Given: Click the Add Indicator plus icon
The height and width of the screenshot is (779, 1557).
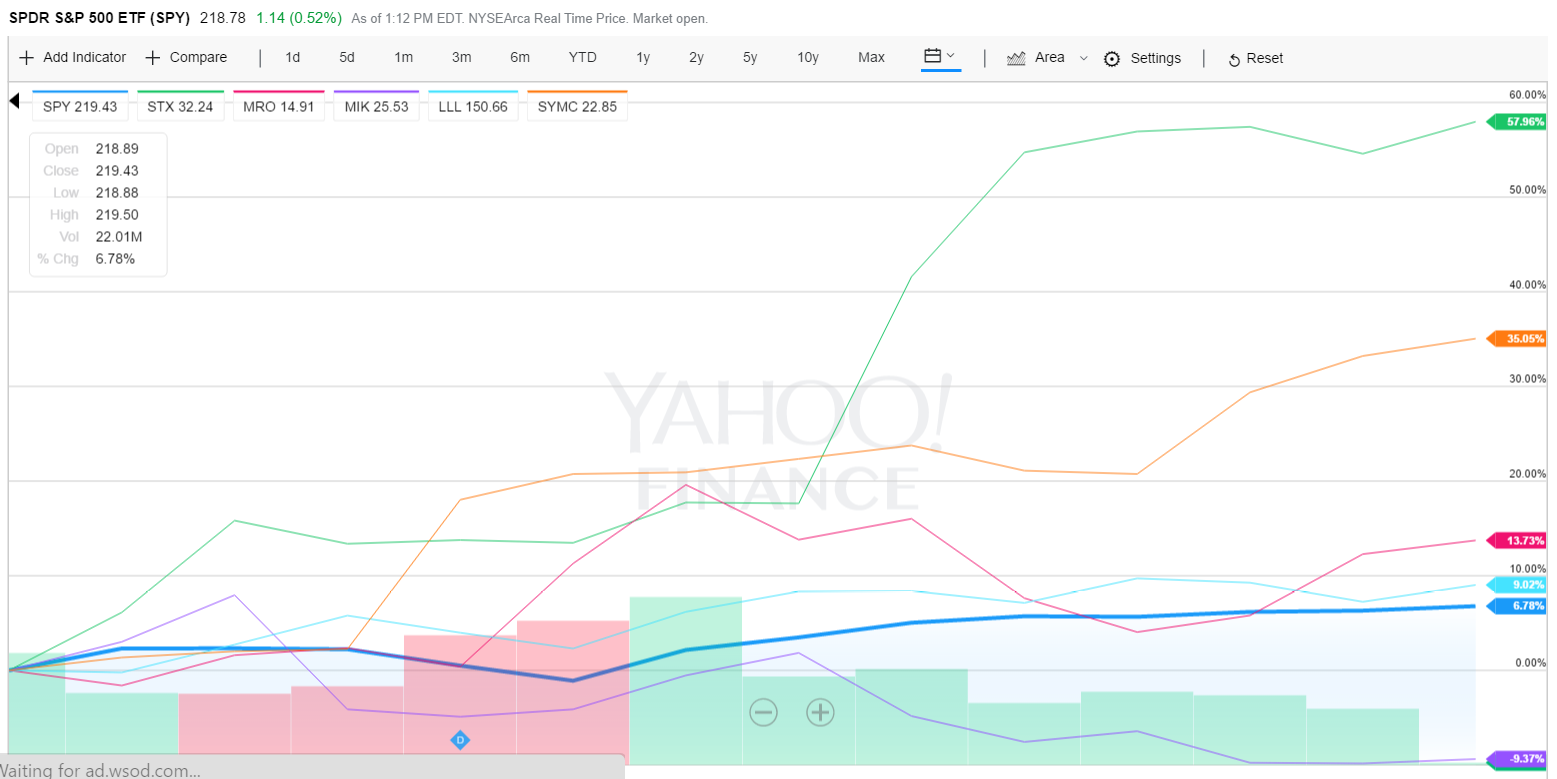Looking at the screenshot, I should click(26, 58).
